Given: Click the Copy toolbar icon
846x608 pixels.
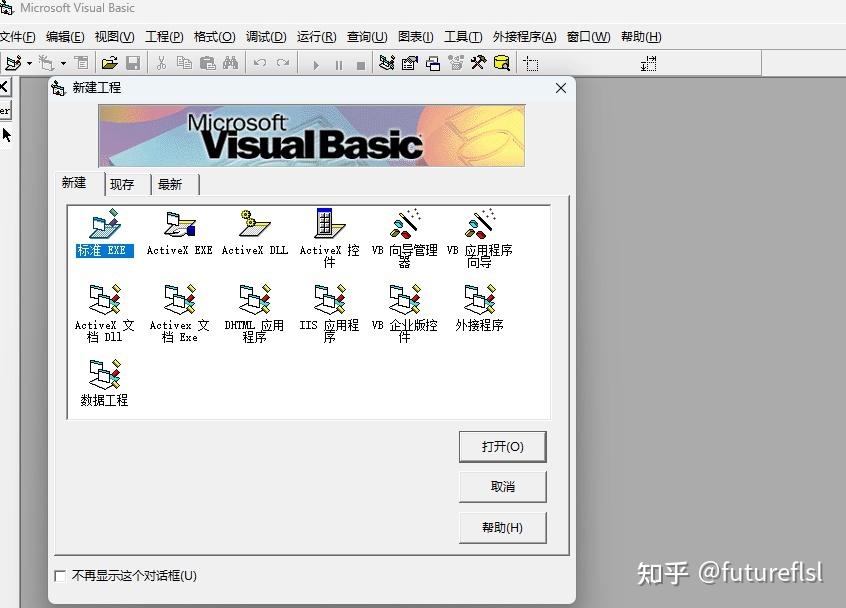Looking at the screenshot, I should pos(184,63).
